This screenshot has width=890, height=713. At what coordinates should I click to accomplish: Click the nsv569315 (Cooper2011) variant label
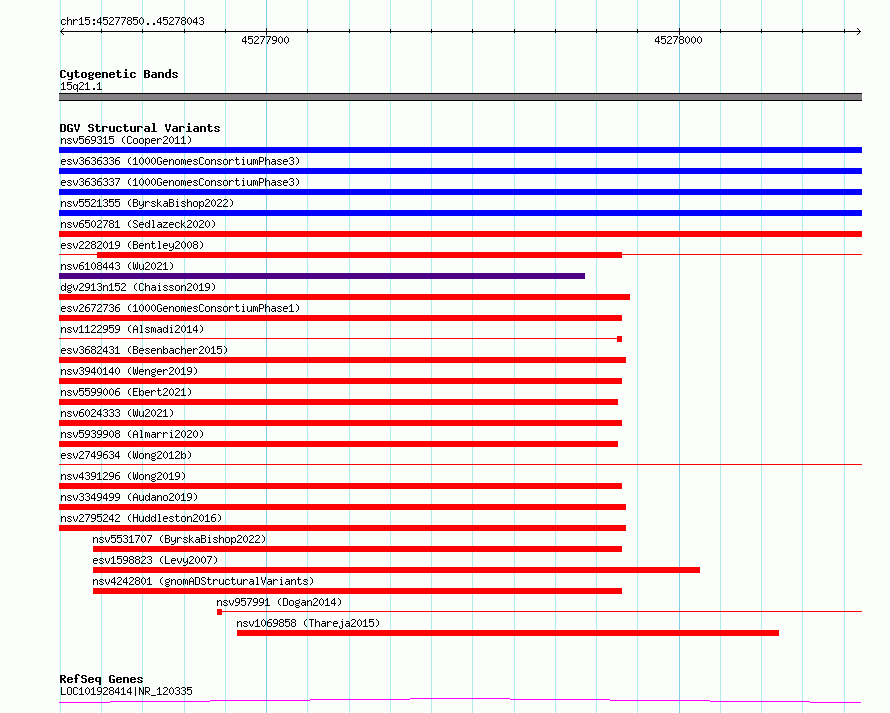pos(126,140)
